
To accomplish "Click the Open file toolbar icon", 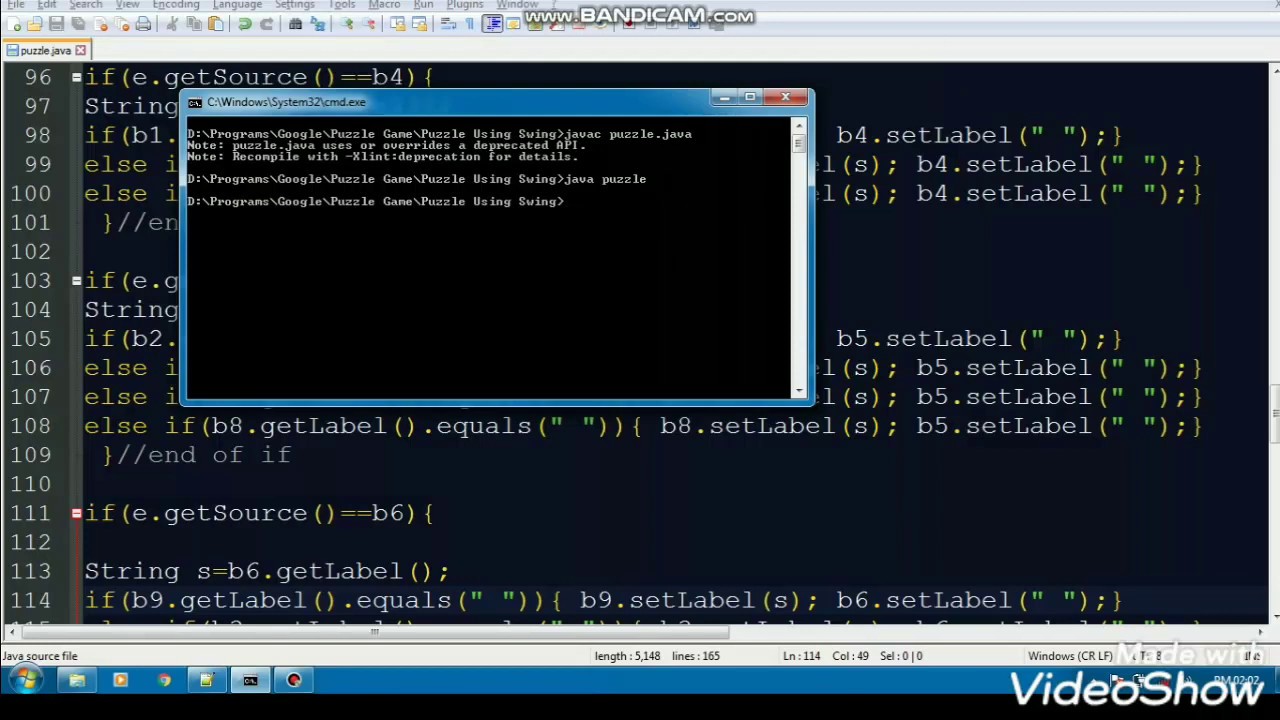I will pos(35,23).
